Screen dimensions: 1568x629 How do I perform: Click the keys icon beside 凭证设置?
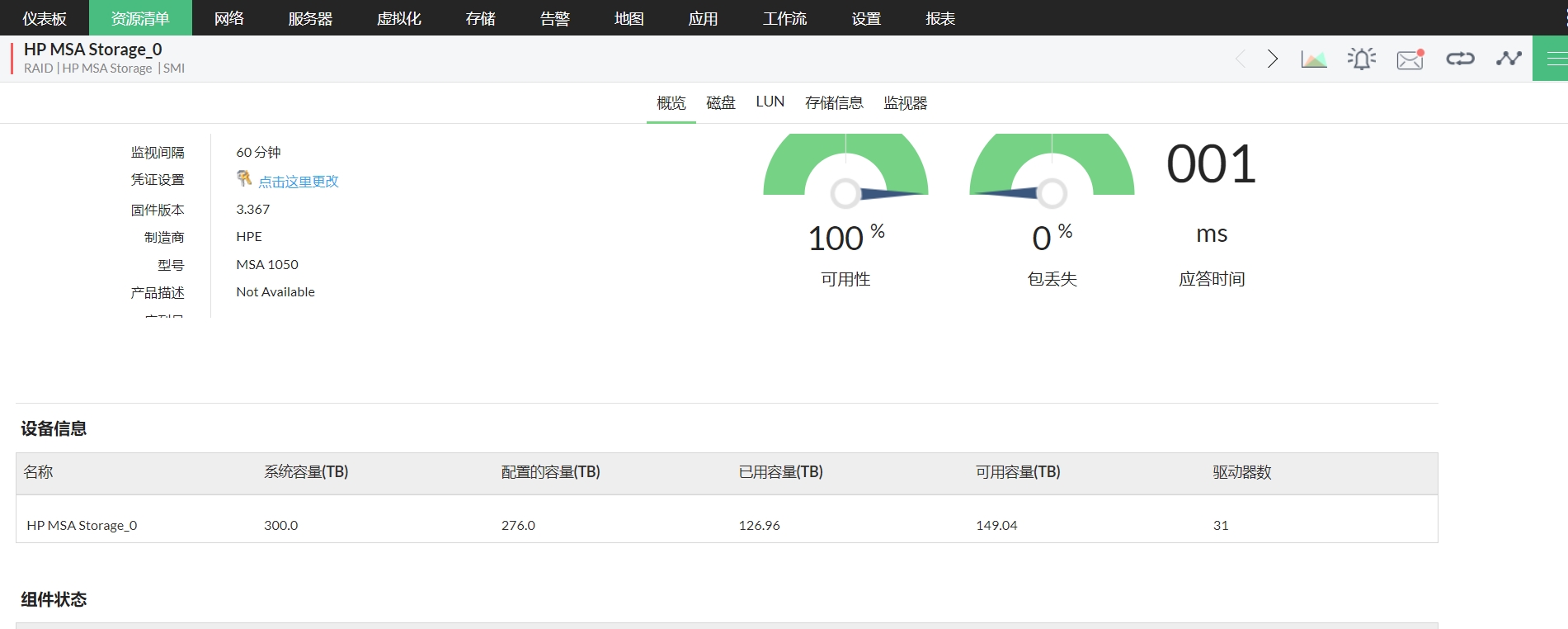(x=244, y=178)
